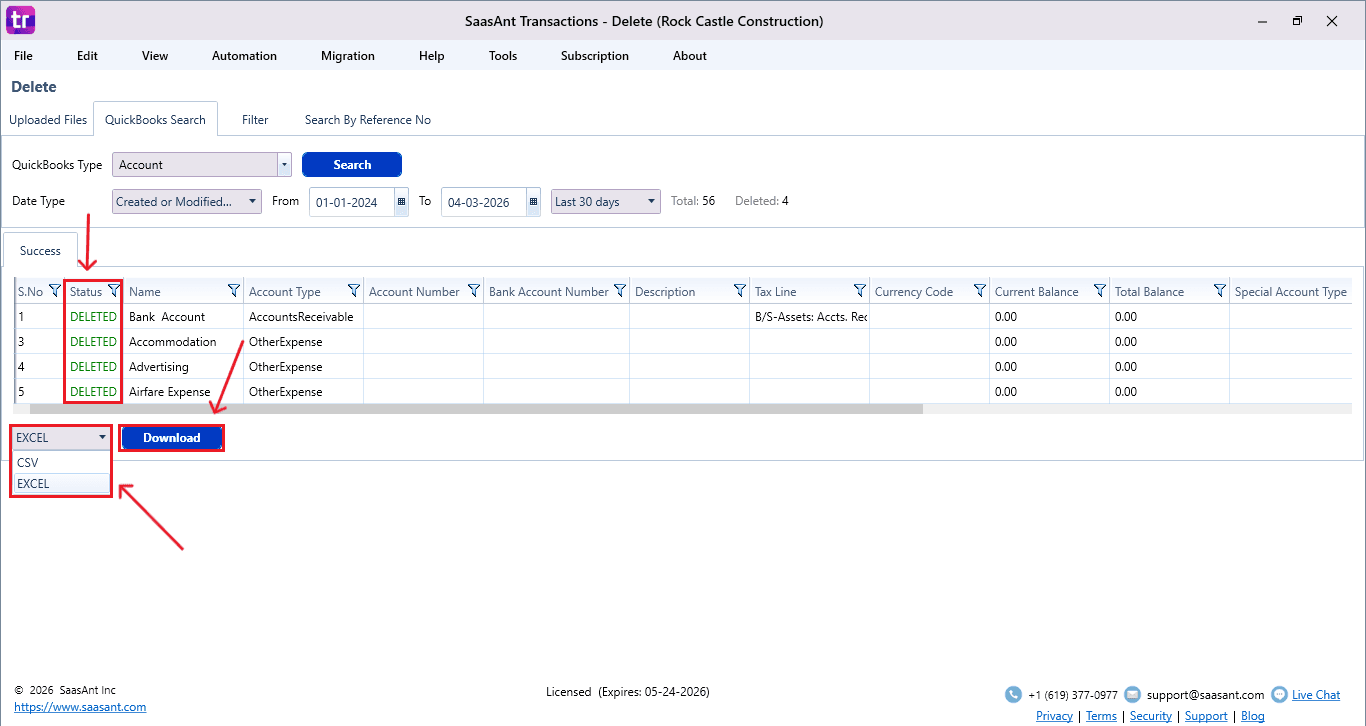This screenshot has height=726, width=1366.
Task: Follow the Privacy link
Action: [x=1054, y=716]
